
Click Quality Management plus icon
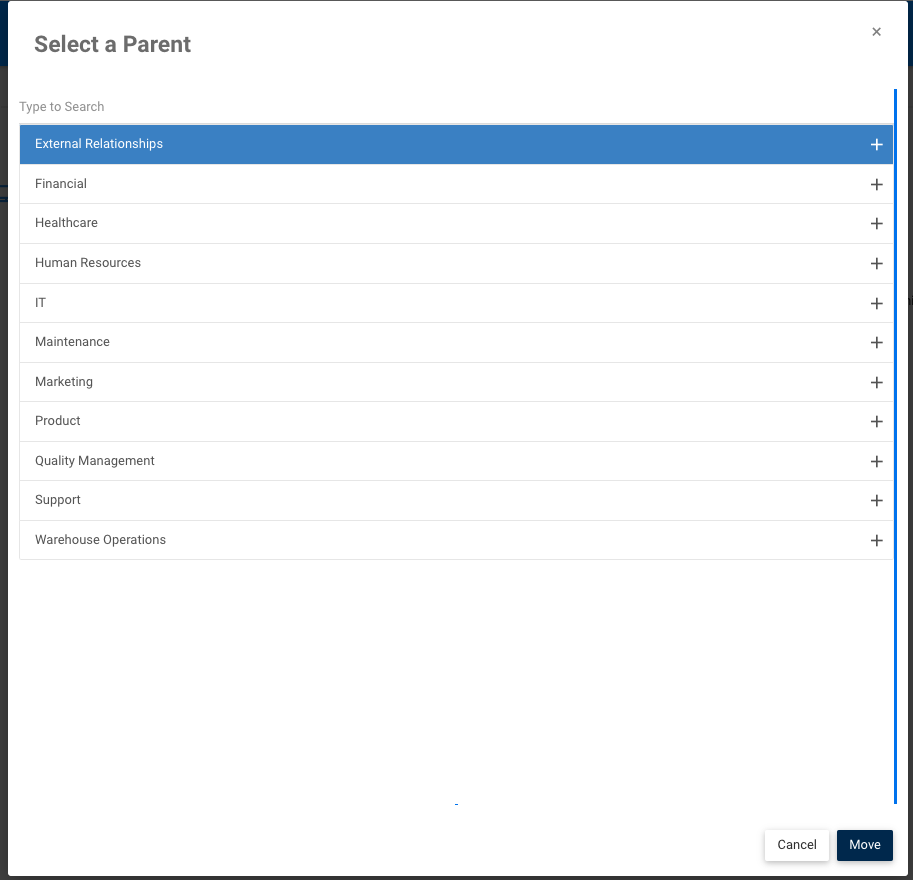click(x=876, y=461)
